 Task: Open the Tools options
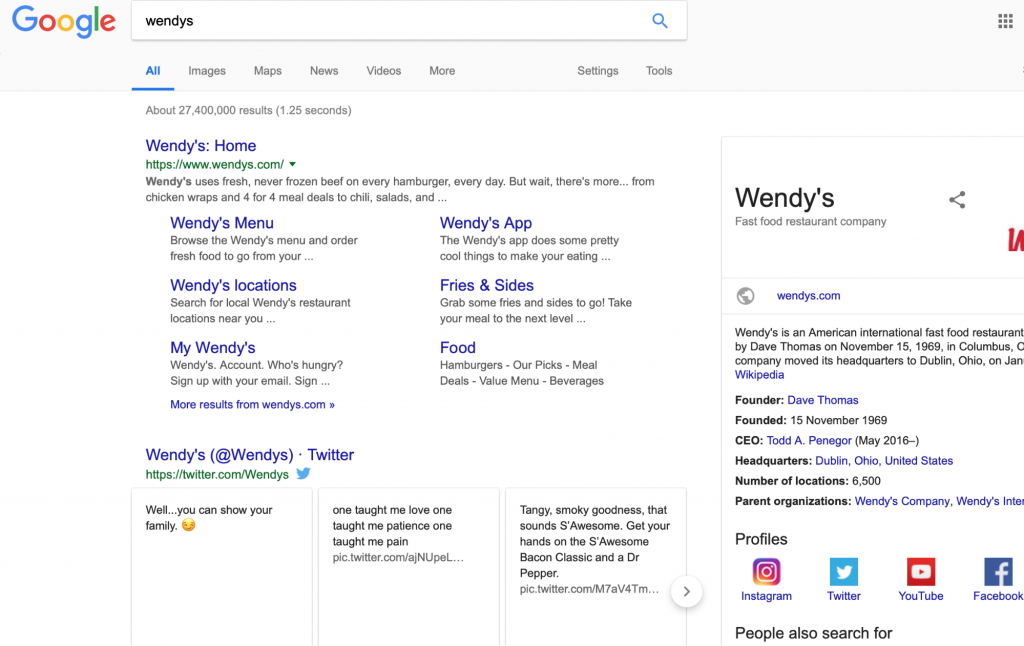point(659,71)
